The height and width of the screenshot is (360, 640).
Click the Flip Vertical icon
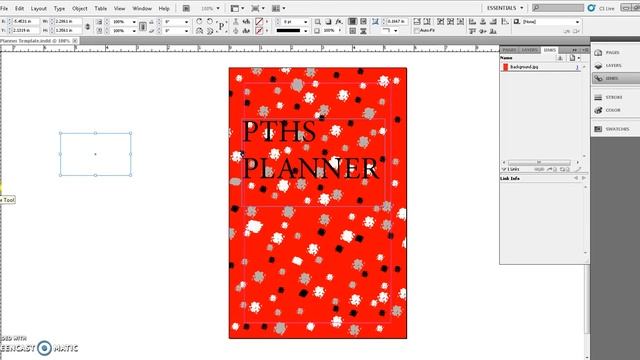(209, 31)
